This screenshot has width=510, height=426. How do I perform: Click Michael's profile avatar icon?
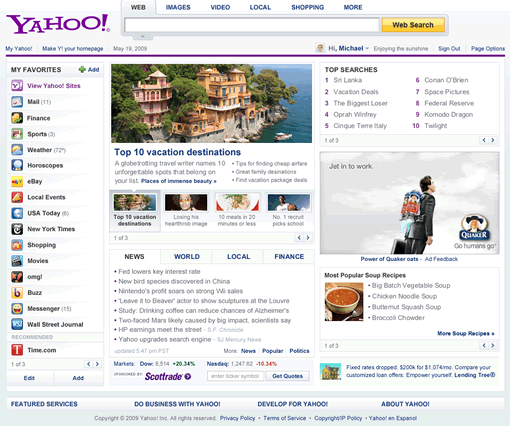pos(320,48)
